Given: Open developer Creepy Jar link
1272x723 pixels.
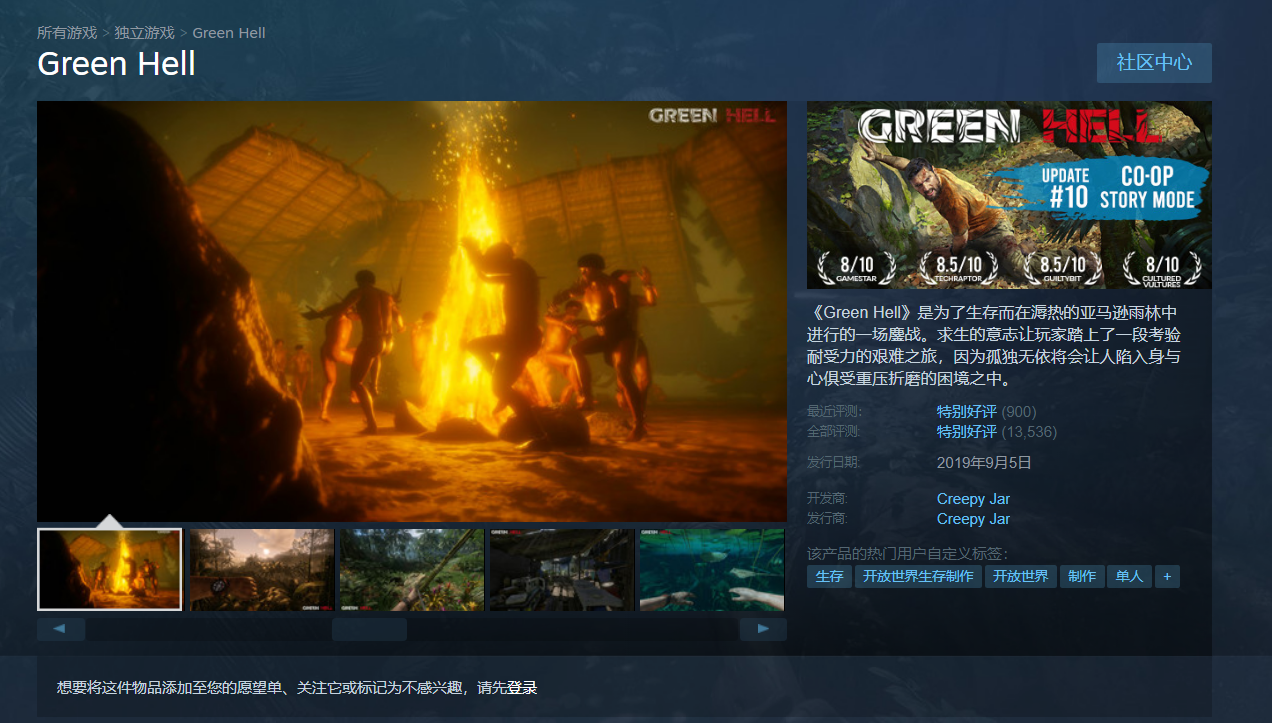Looking at the screenshot, I should click(x=973, y=499).
